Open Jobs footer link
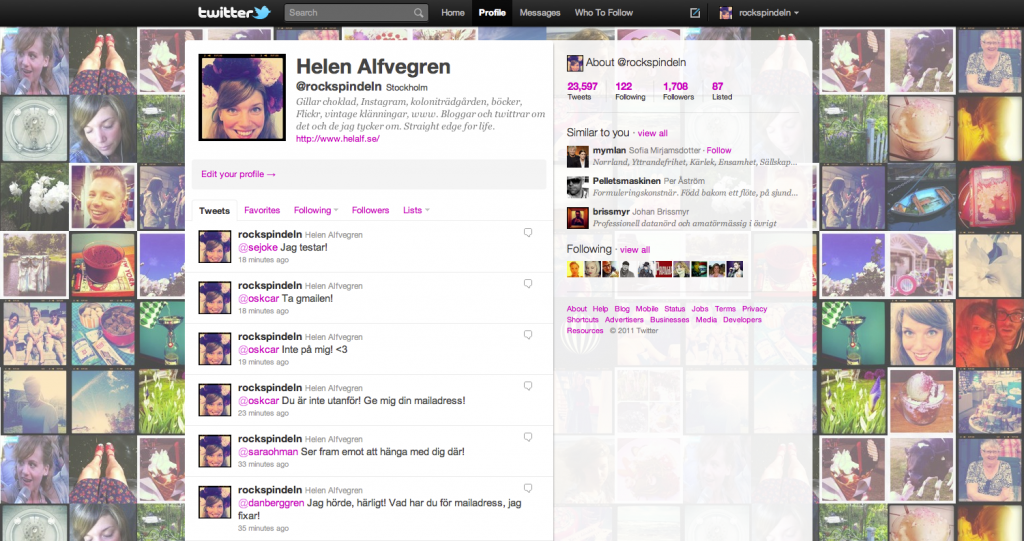1024x541 pixels. tap(699, 308)
